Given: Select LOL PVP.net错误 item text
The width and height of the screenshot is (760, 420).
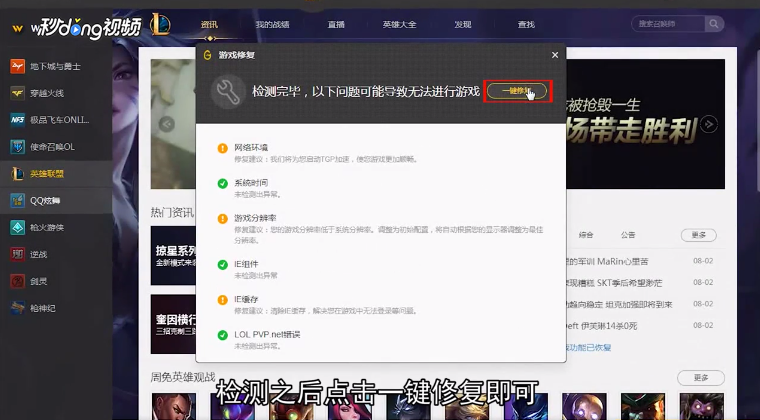Looking at the screenshot, I should point(267,335).
